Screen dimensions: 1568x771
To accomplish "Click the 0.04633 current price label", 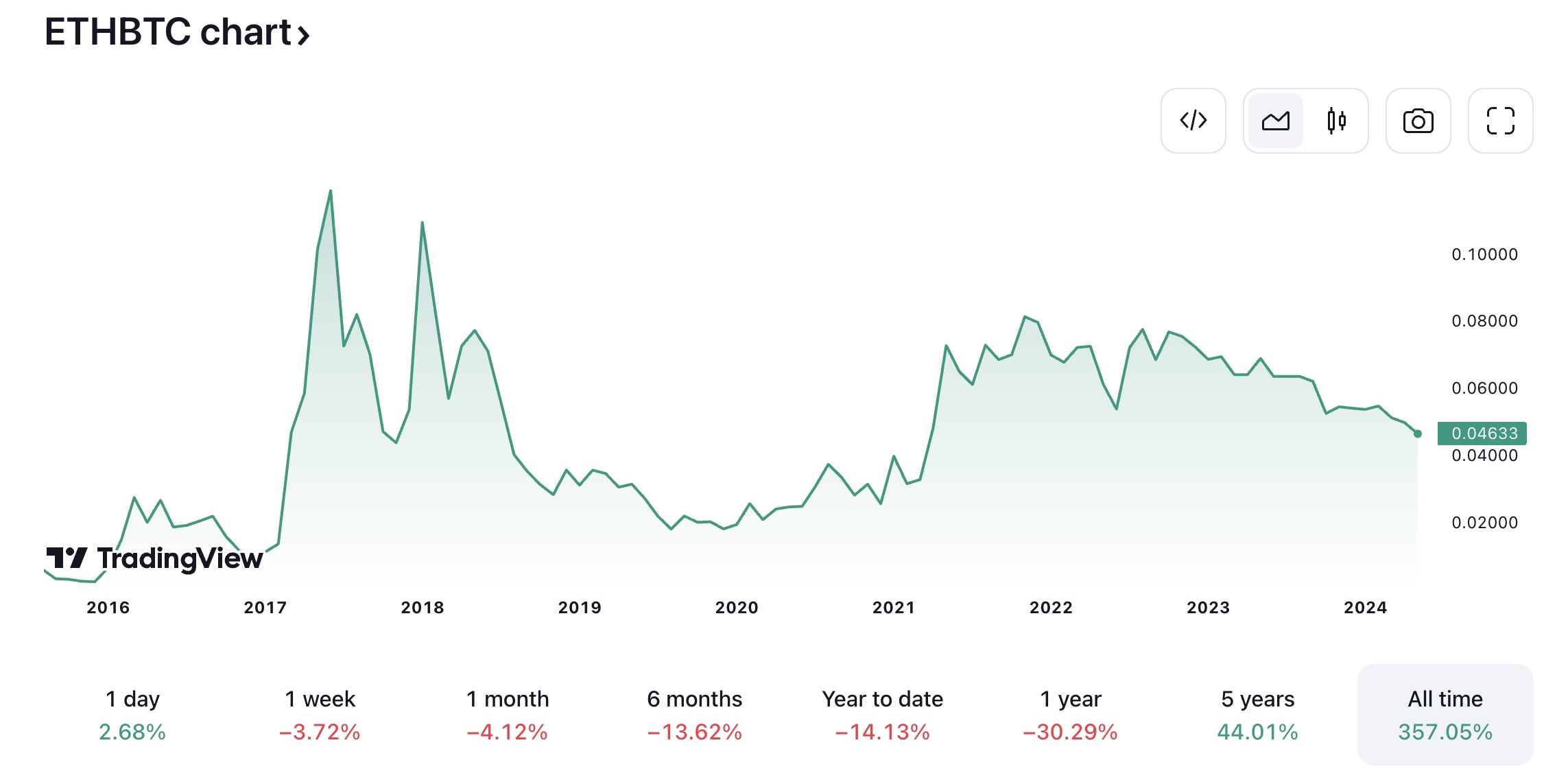I will tap(1482, 434).
